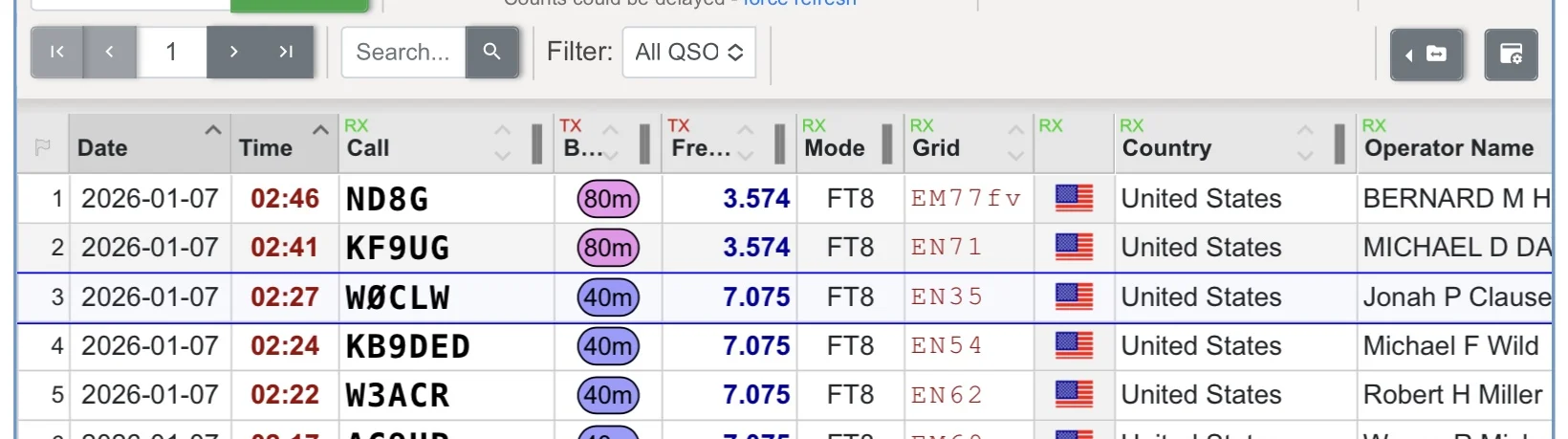Open the table settings gear icon

pyautogui.click(x=1511, y=55)
